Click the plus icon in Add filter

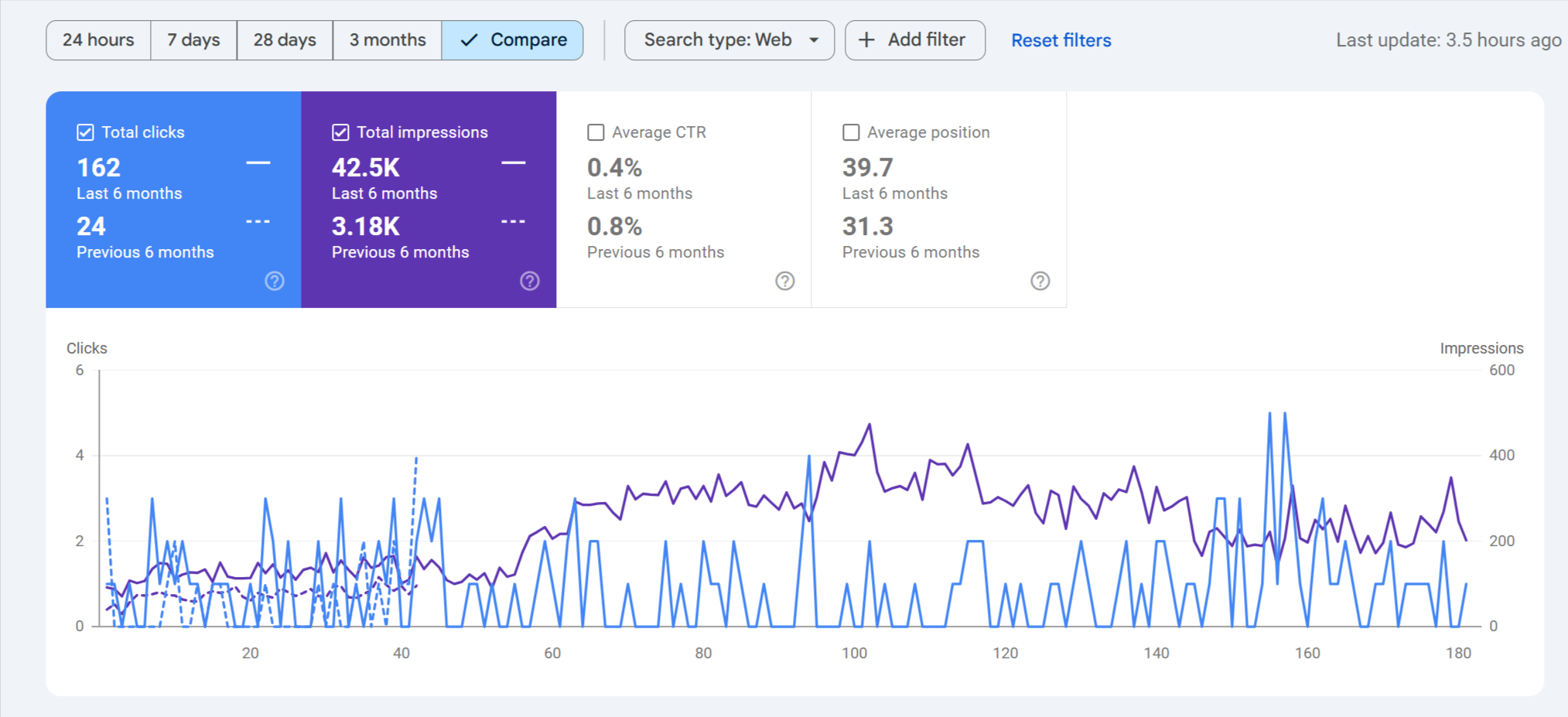click(x=867, y=40)
